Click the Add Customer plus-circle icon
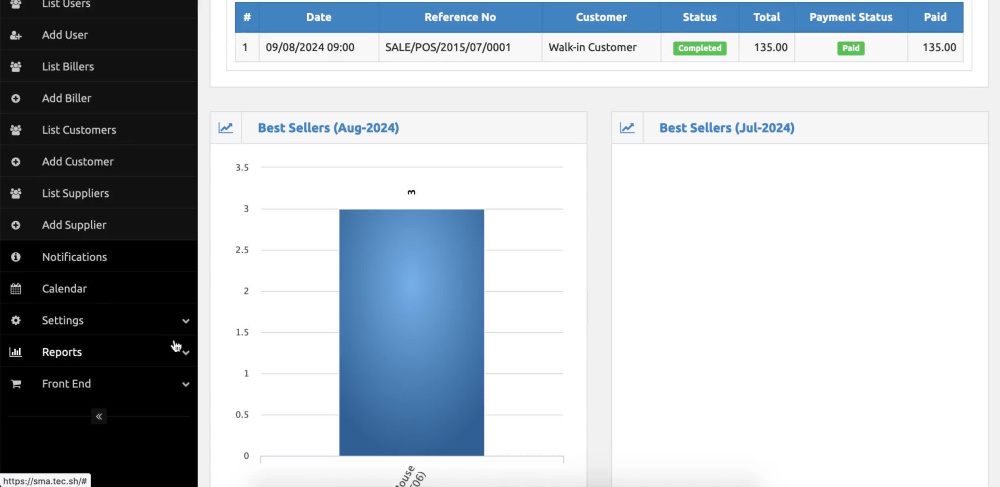This screenshot has height=487, width=1000. (16, 162)
